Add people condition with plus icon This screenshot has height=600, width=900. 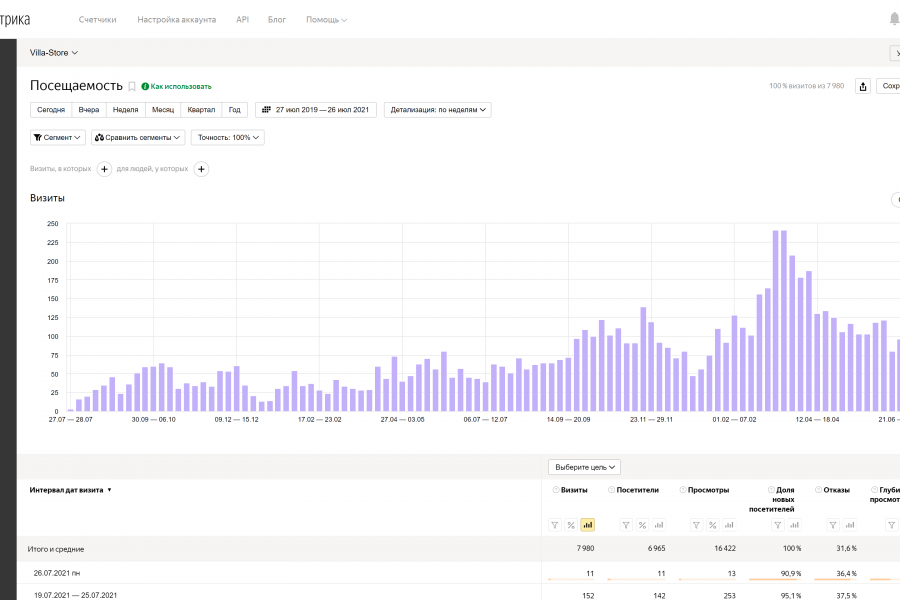click(x=201, y=169)
